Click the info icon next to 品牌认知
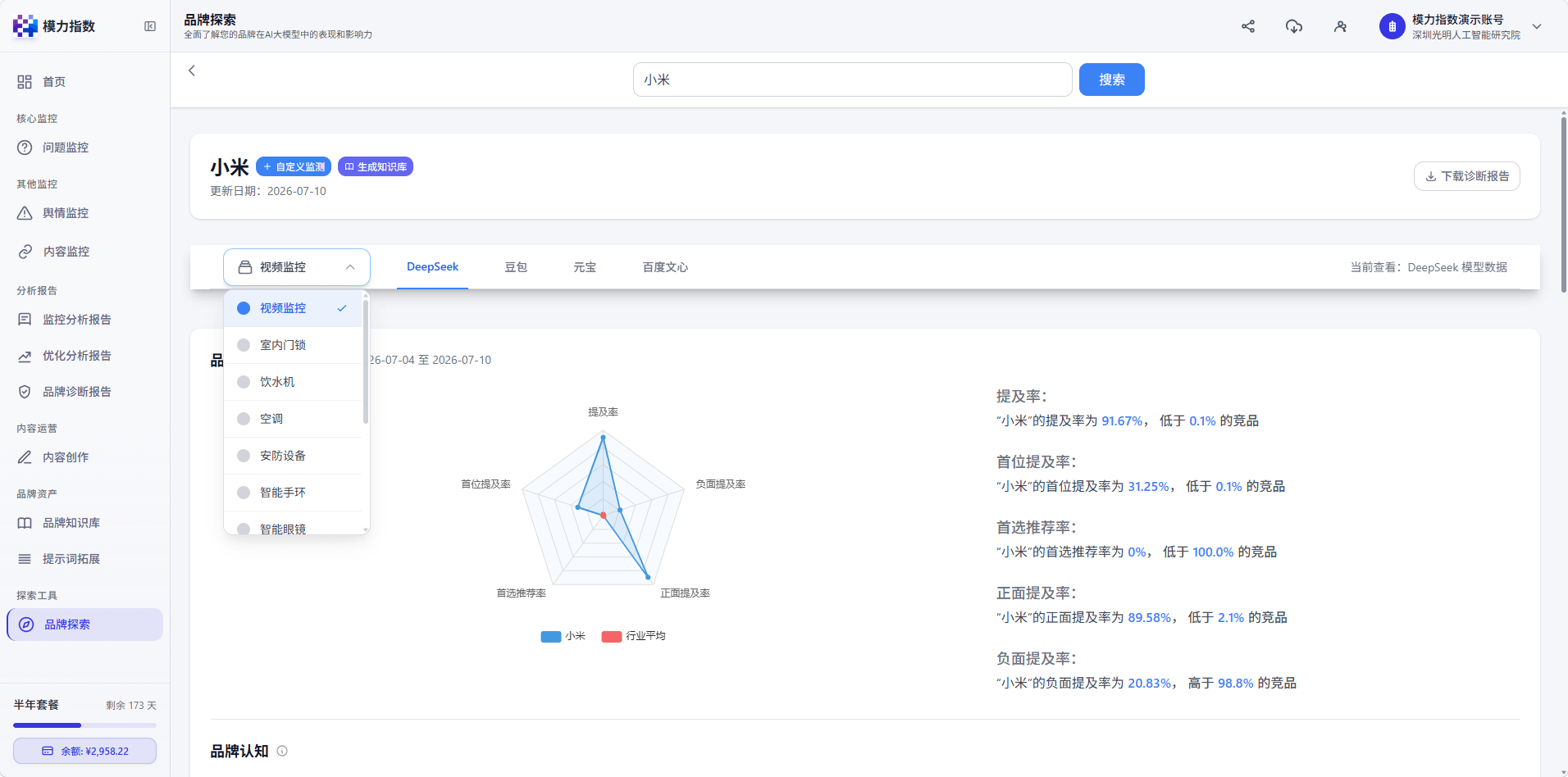 (282, 751)
